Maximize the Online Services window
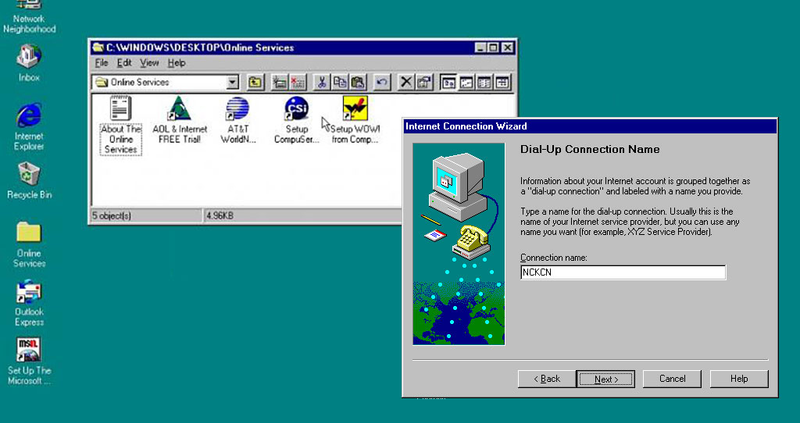The width and height of the screenshot is (800, 423). coord(493,48)
